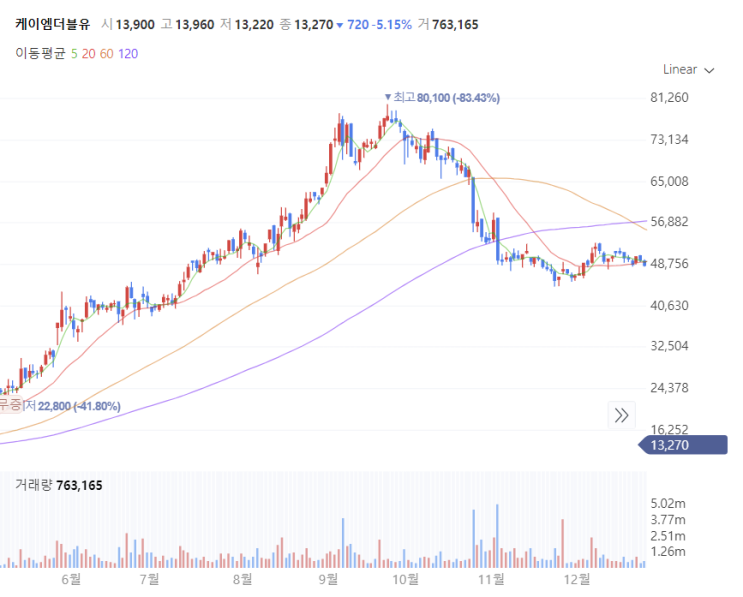The image size is (743, 597).
Task: Click the 81,260 price axis label
Action: pyautogui.click(x=669, y=97)
